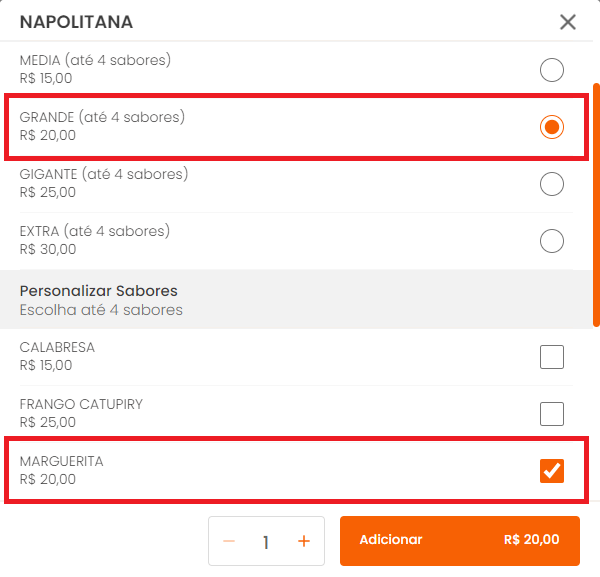Uncheck the MARGUERITA flavor checkbox
This screenshot has height=577, width=600.
pos(551,470)
